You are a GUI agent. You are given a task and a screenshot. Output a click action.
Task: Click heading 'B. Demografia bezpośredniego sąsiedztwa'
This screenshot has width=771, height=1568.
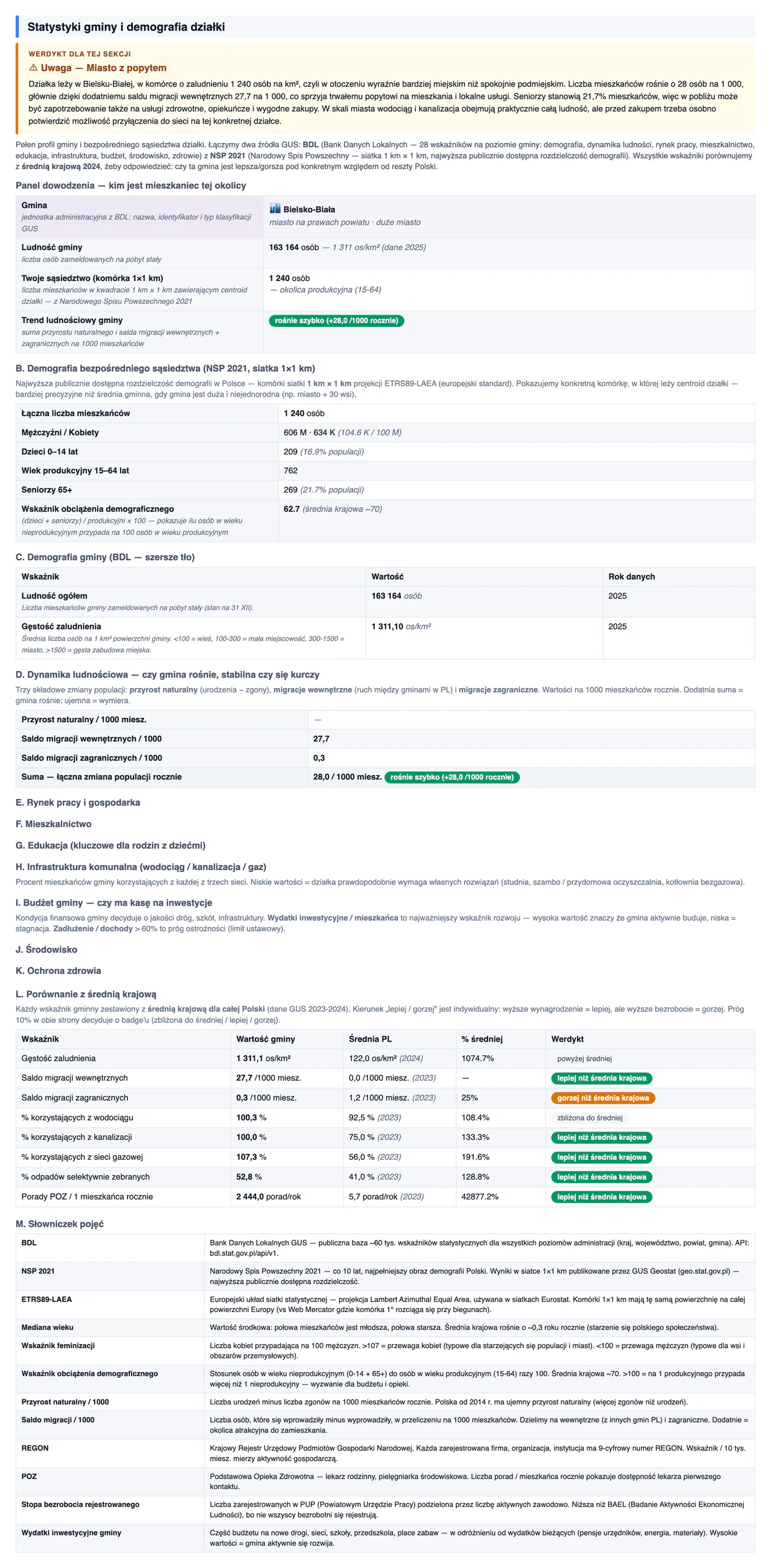pyautogui.click(x=165, y=368)
